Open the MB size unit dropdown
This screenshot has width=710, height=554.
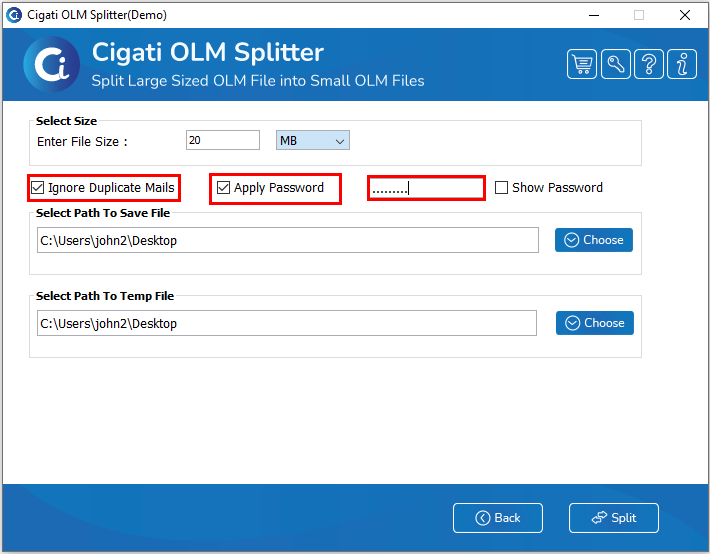point(313,140)
